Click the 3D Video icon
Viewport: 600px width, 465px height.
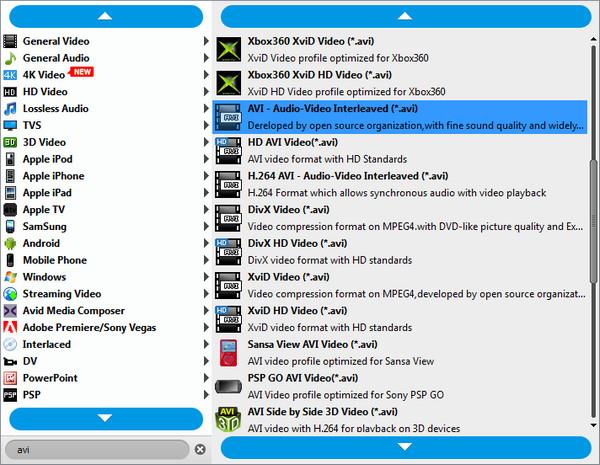10,142
